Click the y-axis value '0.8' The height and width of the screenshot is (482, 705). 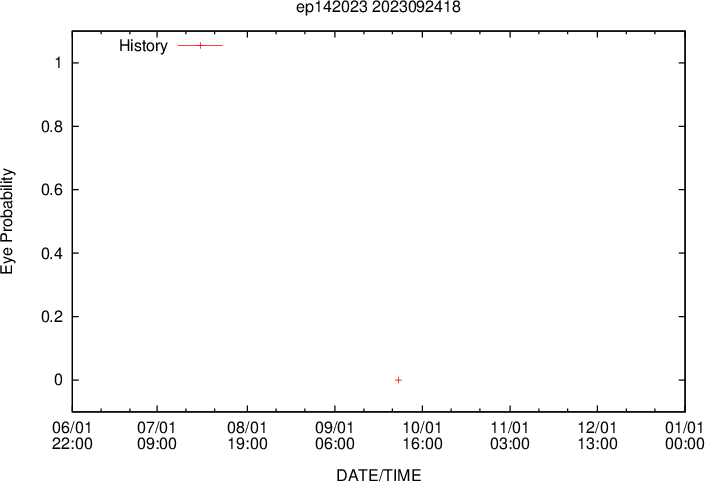point(52,126)
